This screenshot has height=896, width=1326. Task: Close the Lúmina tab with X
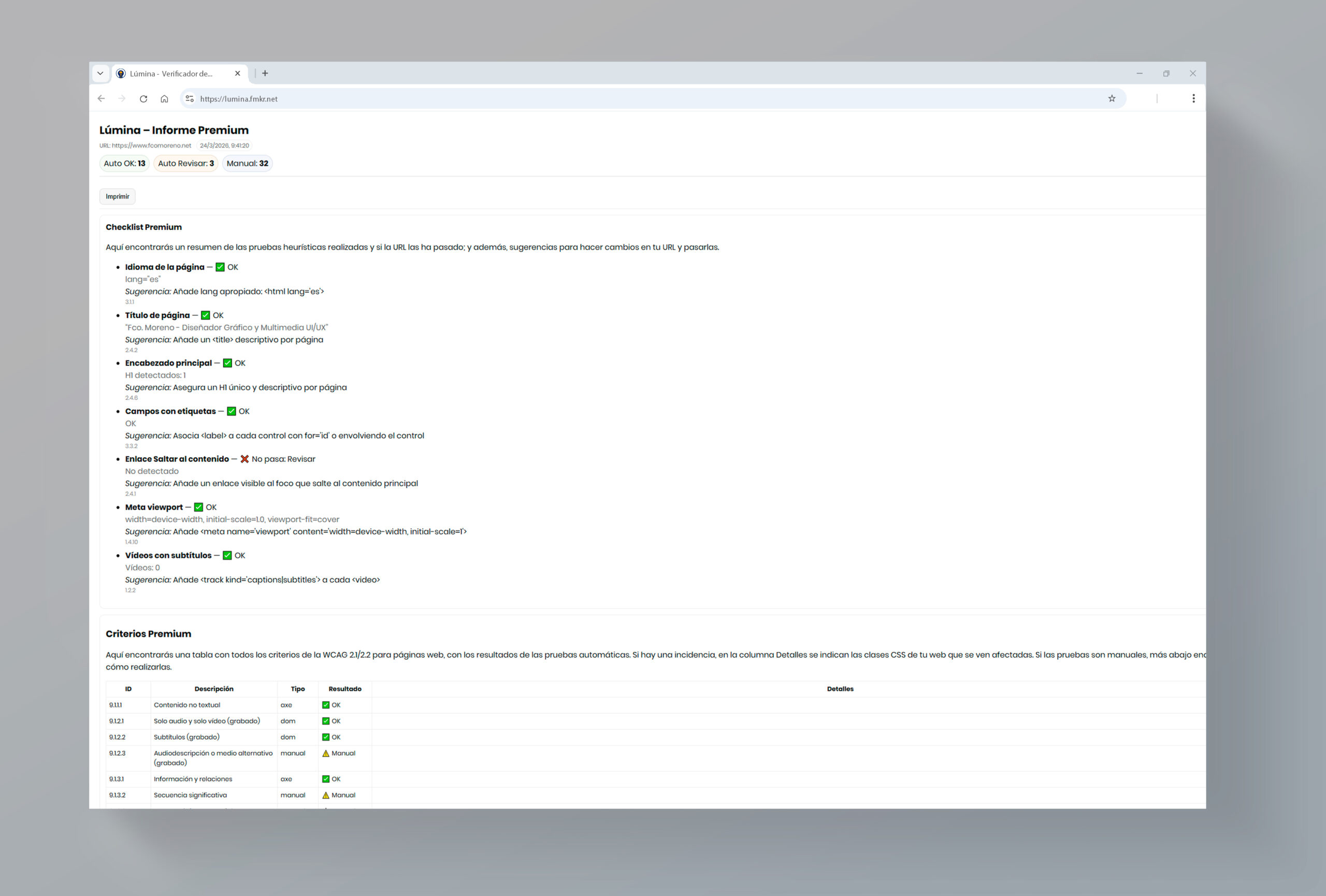pyautogui.click(x=237, y=74)
